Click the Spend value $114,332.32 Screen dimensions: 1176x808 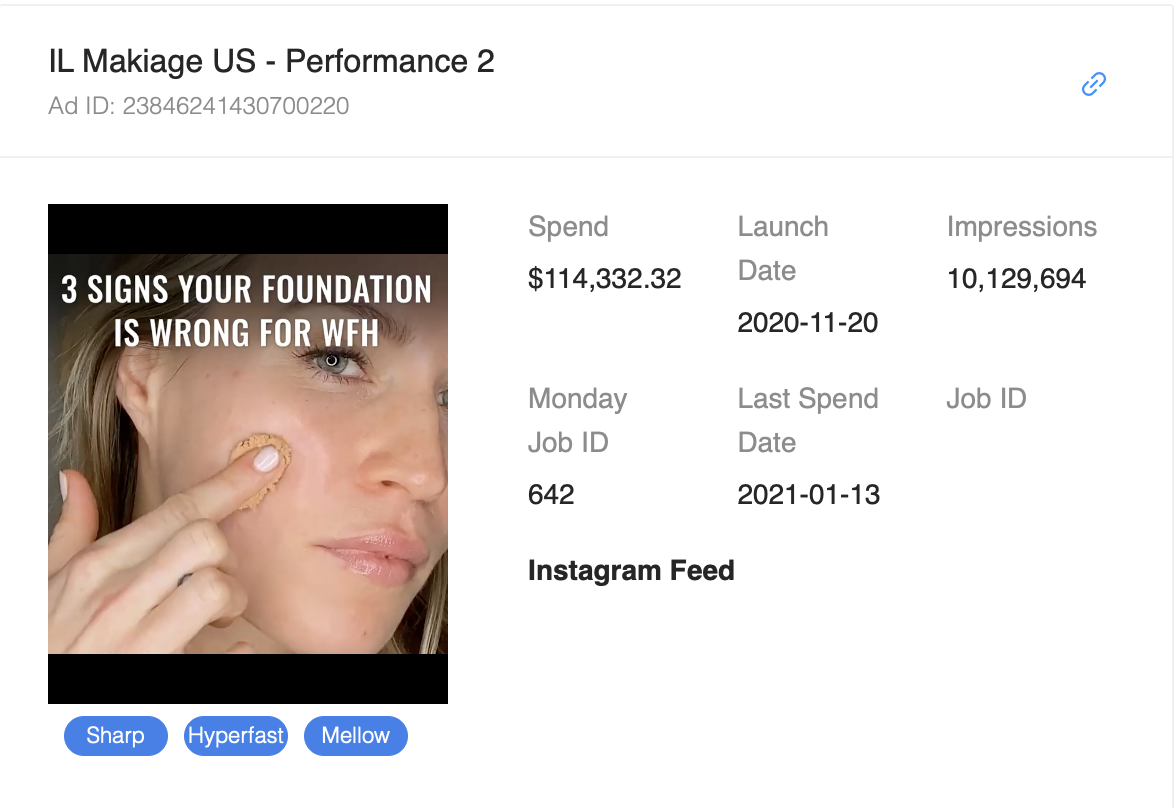point(604,279)
